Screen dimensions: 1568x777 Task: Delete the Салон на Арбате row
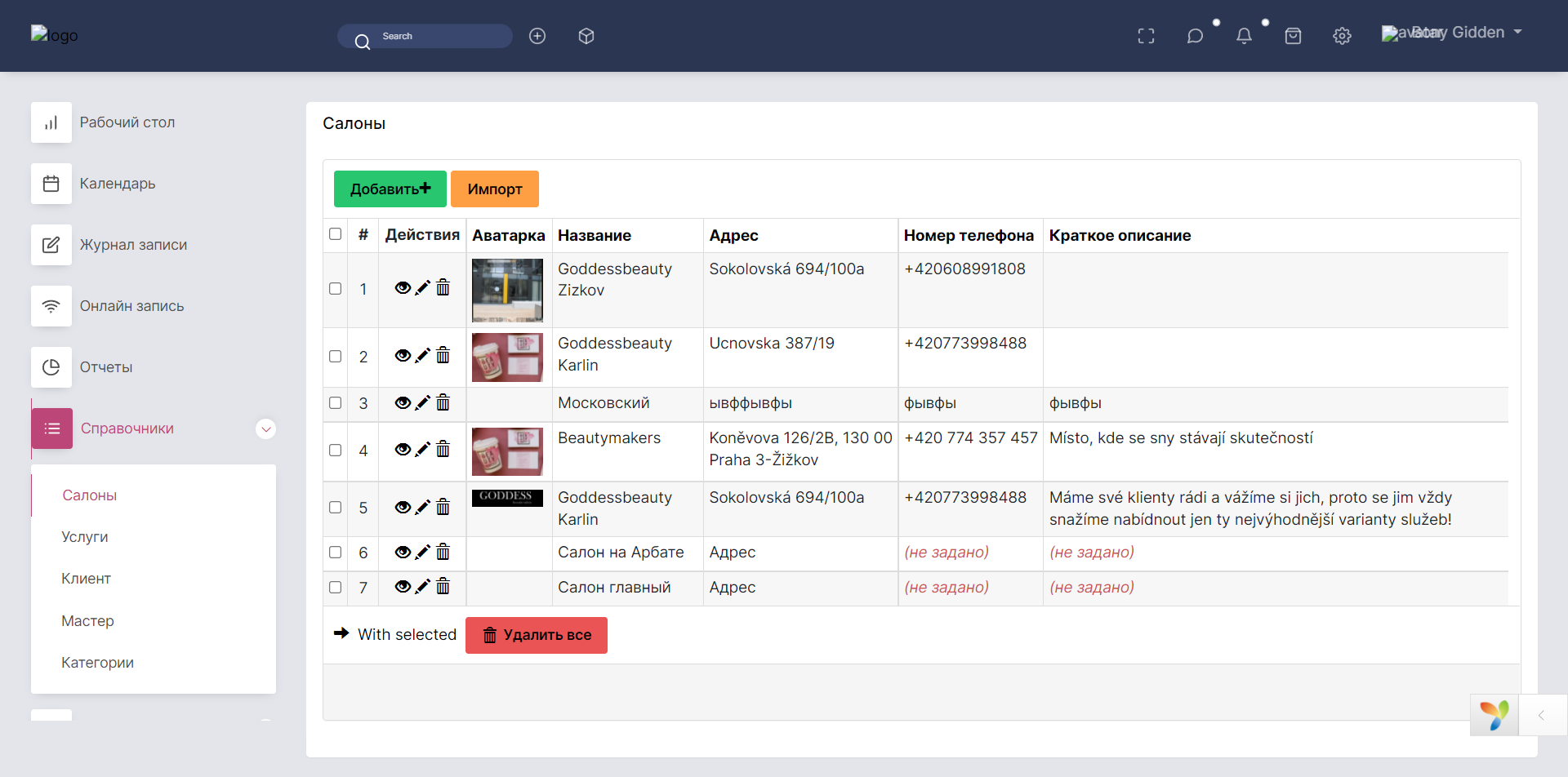pyautogui.click(x=443, y=552)
